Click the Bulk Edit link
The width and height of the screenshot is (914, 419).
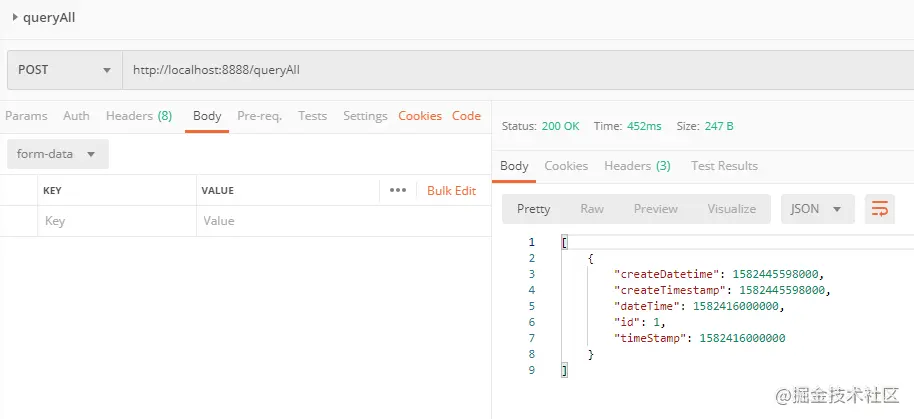coord(451,190)
